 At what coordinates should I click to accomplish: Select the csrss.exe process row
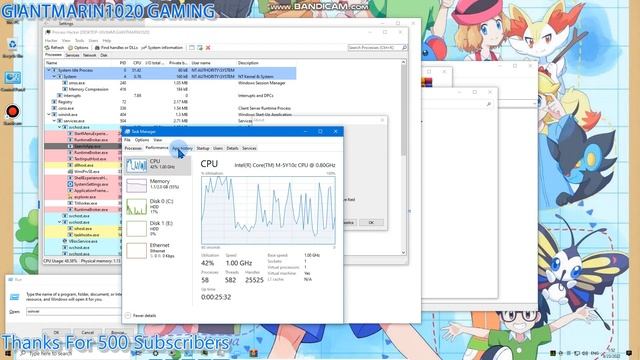pos(170,108)
